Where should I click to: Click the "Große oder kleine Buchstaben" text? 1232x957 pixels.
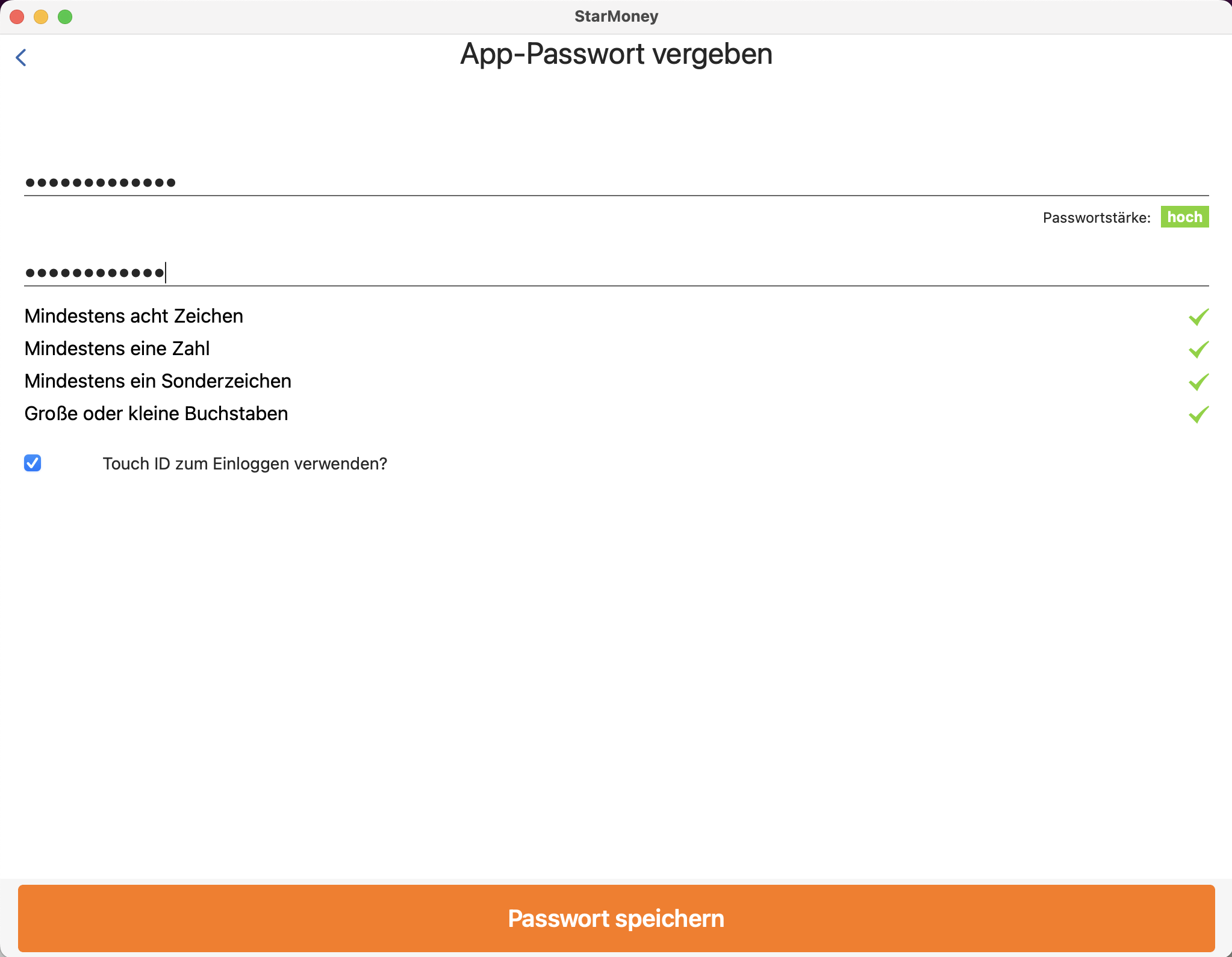point(156,413)
